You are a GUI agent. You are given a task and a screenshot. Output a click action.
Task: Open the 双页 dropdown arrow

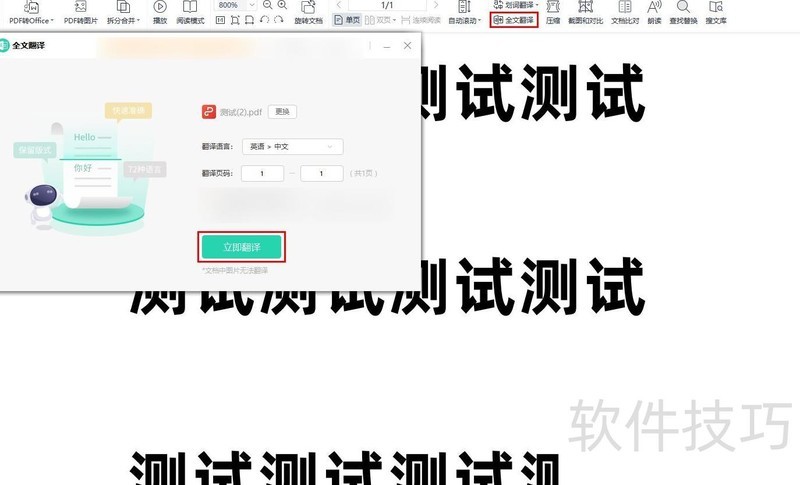(x=394, y=20)
